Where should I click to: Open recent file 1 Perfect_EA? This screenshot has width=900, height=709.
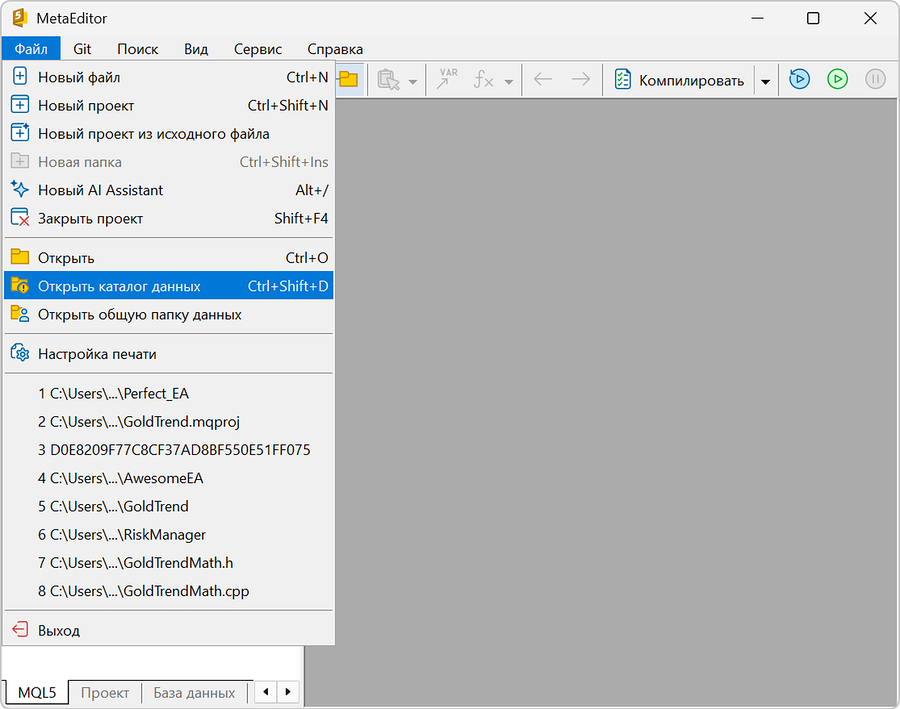pos(169,393)
